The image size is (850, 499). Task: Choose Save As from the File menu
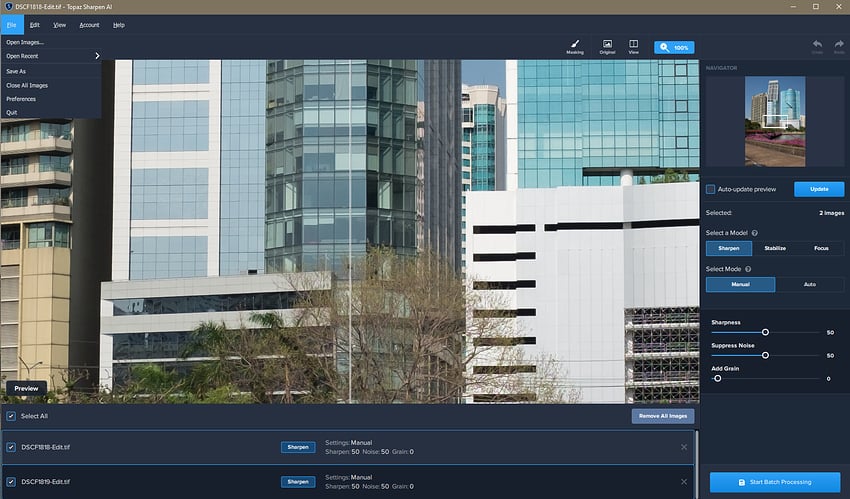point(16,72)
